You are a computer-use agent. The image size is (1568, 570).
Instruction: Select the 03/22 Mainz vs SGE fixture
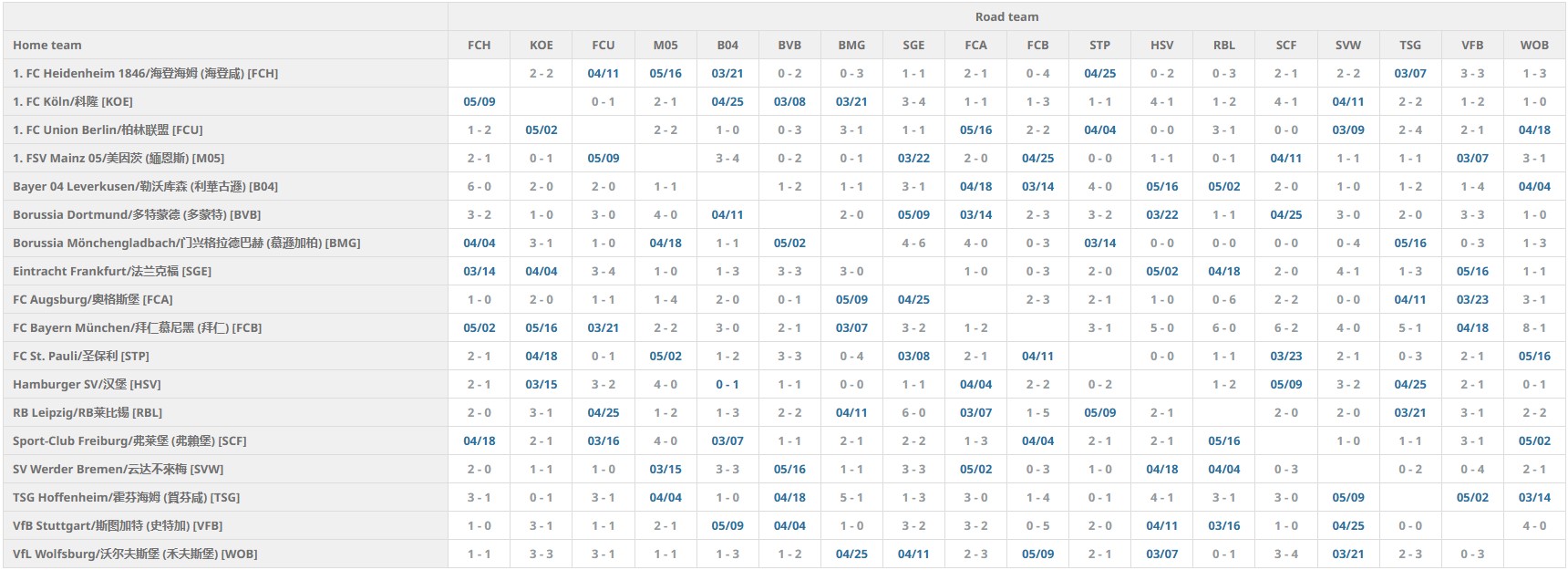pos(913,158)
